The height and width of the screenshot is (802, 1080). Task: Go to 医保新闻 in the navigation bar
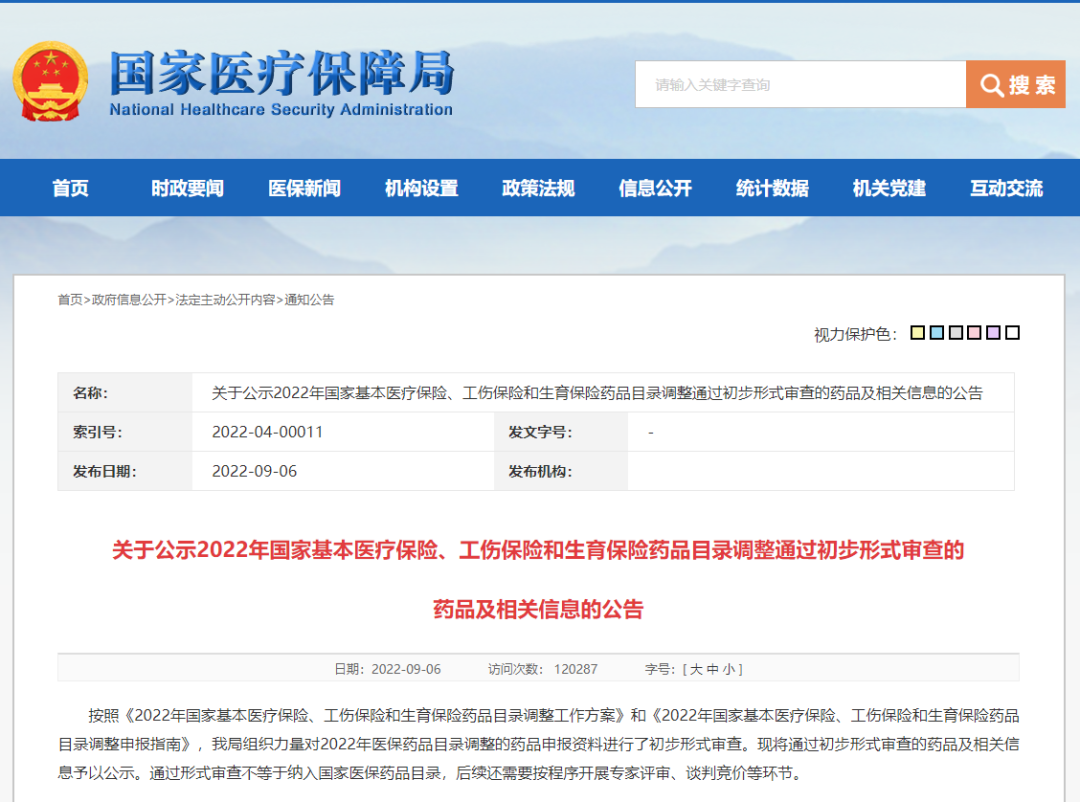(x=304, y=188)
